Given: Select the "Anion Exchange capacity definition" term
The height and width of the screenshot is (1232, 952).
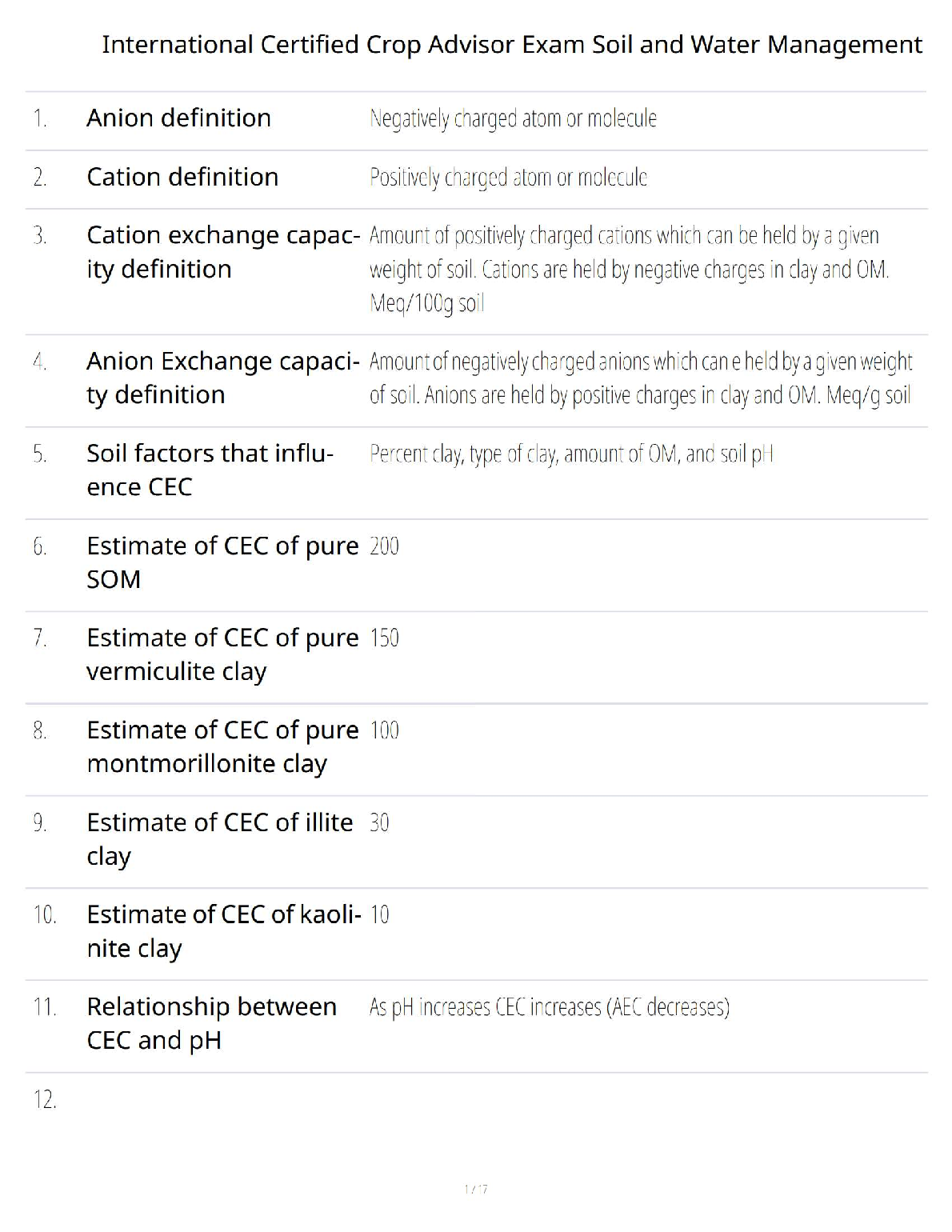Looking at the screenshot, I should [222, 378].
